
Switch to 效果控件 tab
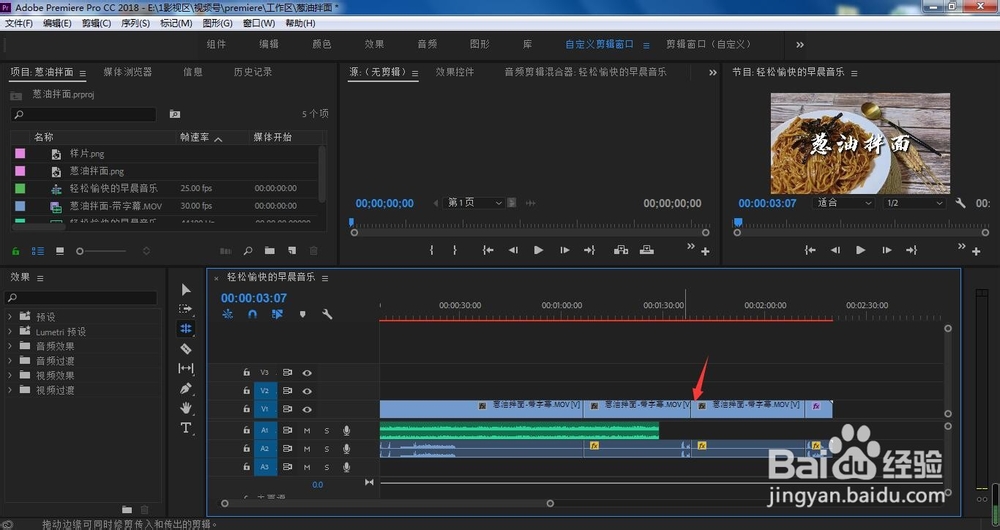455,72
